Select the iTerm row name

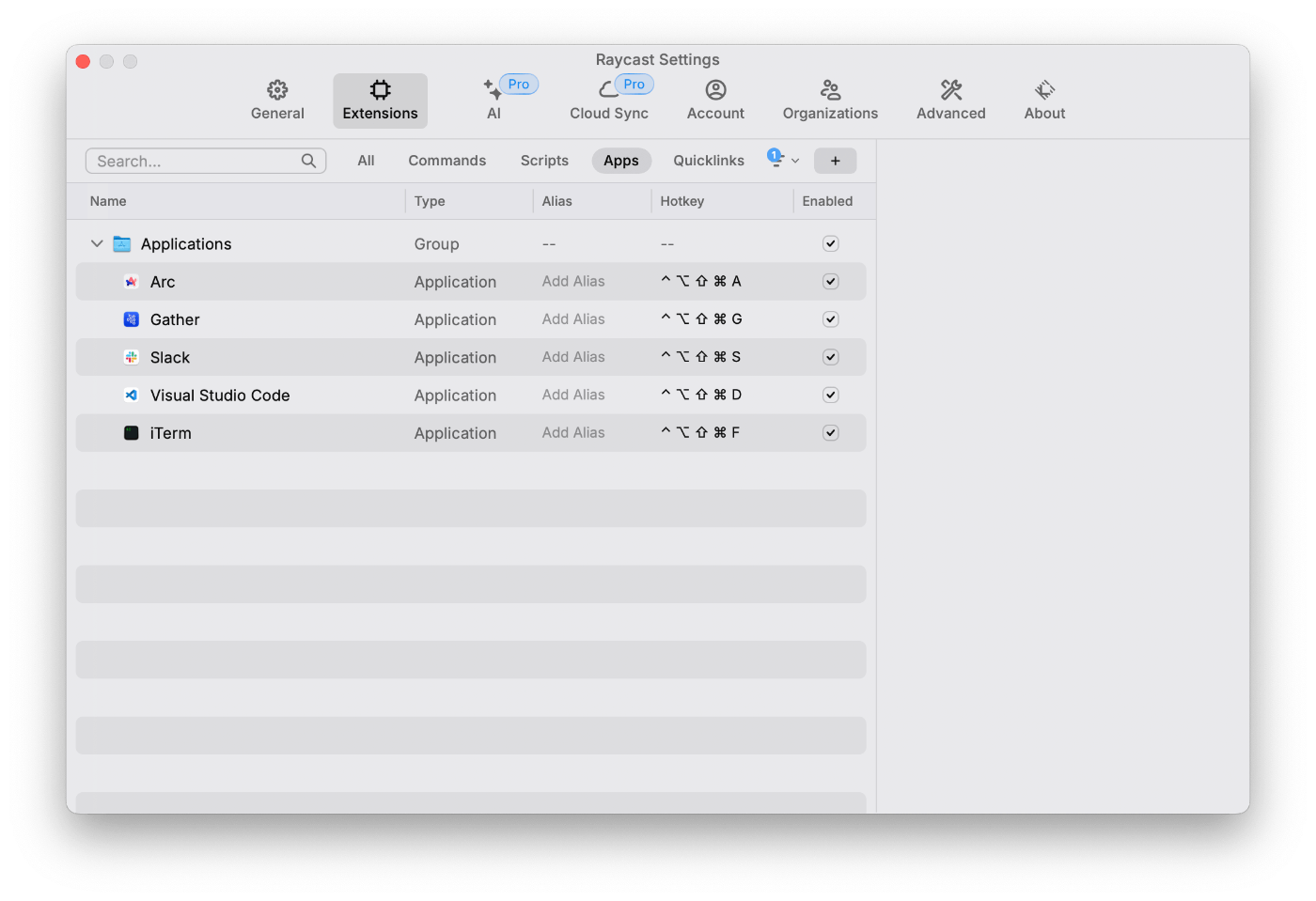tap(170, 433)
